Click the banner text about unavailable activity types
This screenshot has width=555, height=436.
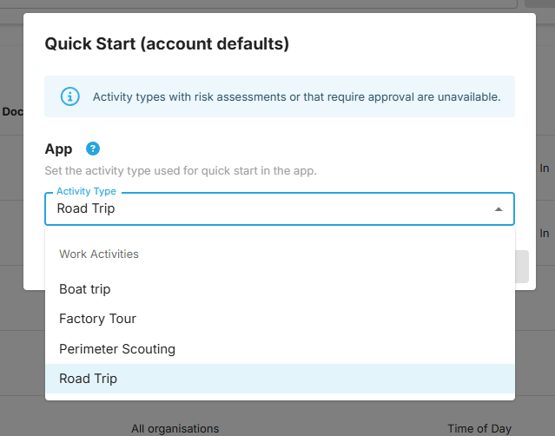(x=297, y=97)
